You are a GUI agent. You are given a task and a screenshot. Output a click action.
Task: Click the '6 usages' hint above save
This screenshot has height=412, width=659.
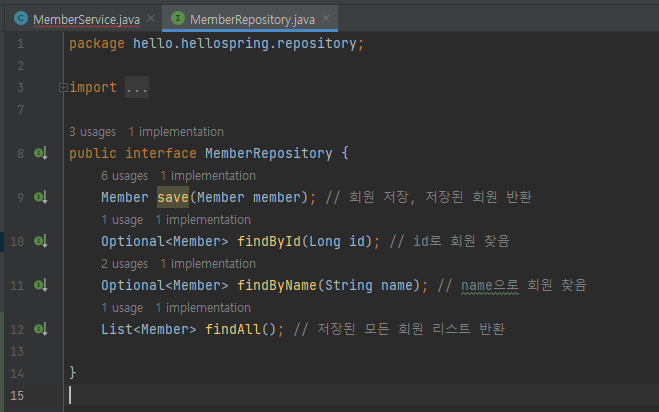124,176
